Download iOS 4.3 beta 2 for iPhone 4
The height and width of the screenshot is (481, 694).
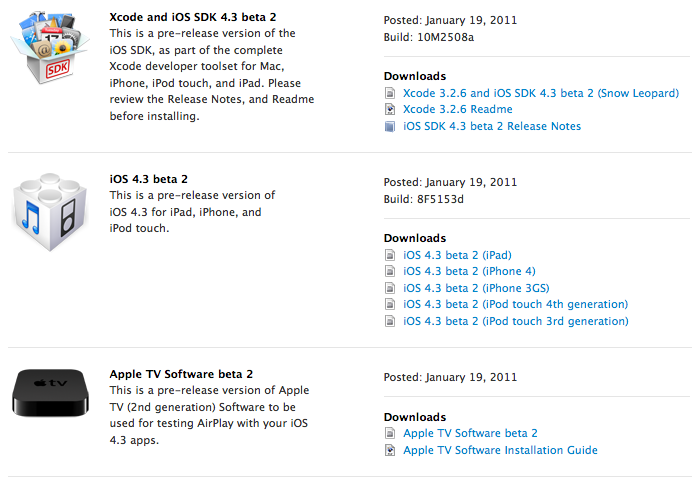coord(469,272)
